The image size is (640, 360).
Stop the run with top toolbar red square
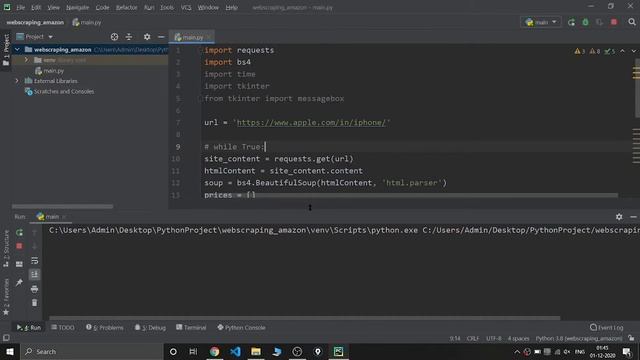[x=614, y=22]
